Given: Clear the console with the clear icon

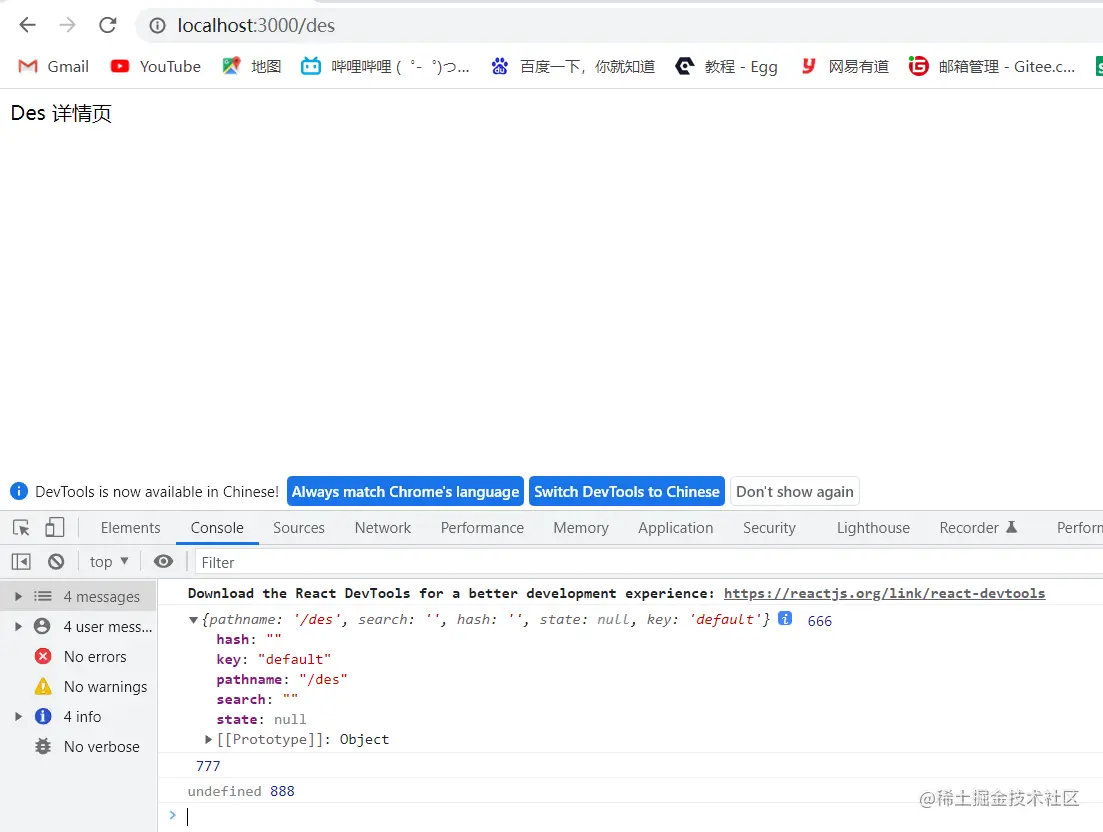Looking at the screenshot, I should coord(56,561).
